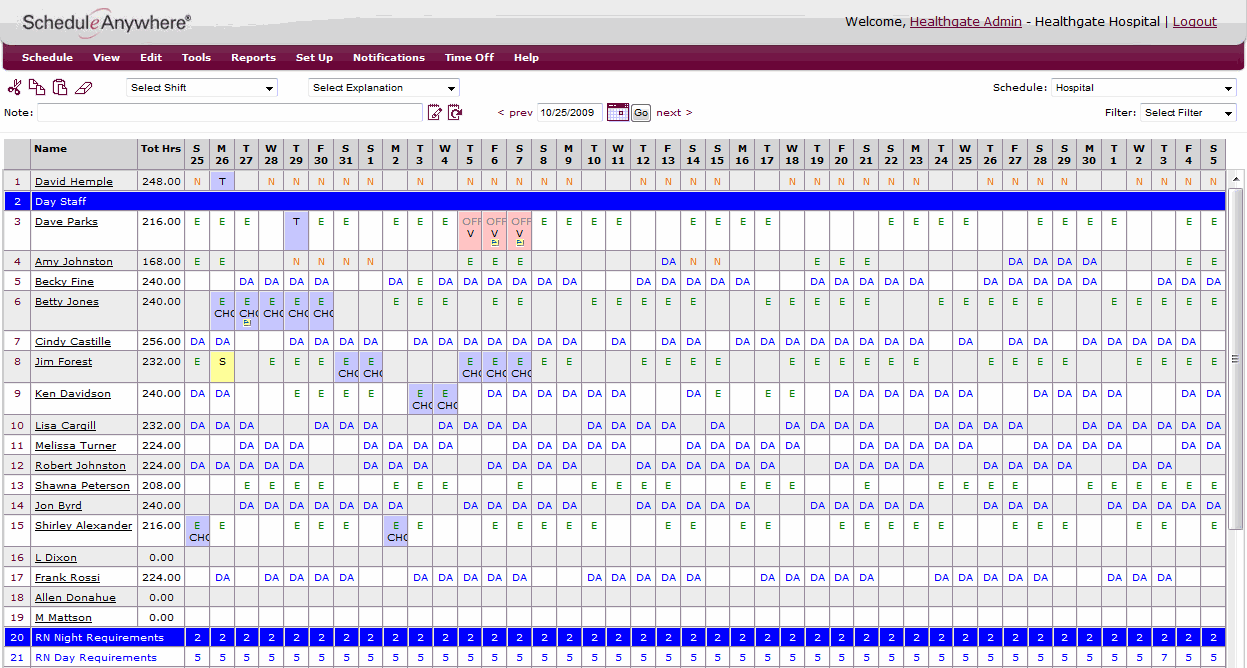Open the Select Shift dropdown
Screen dimensions: 1247x668
[202, 88]
